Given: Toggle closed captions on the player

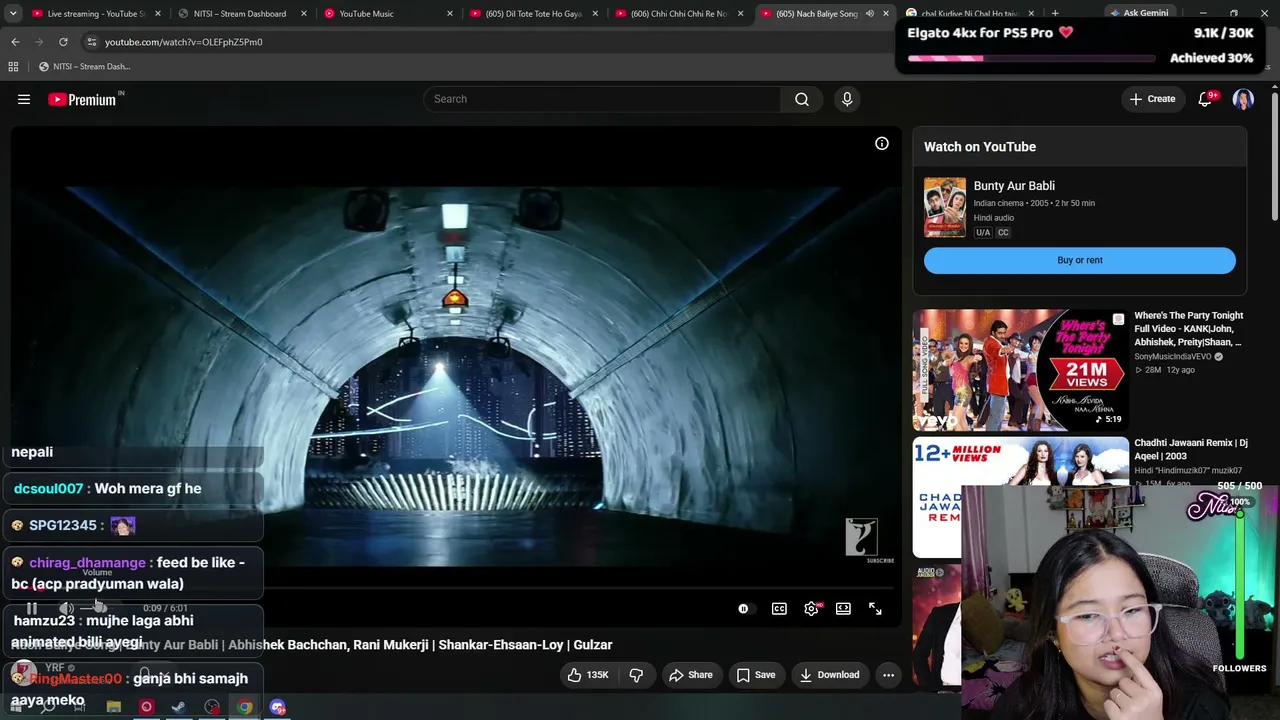Looking at the screenshot, I should coord(779,608).
